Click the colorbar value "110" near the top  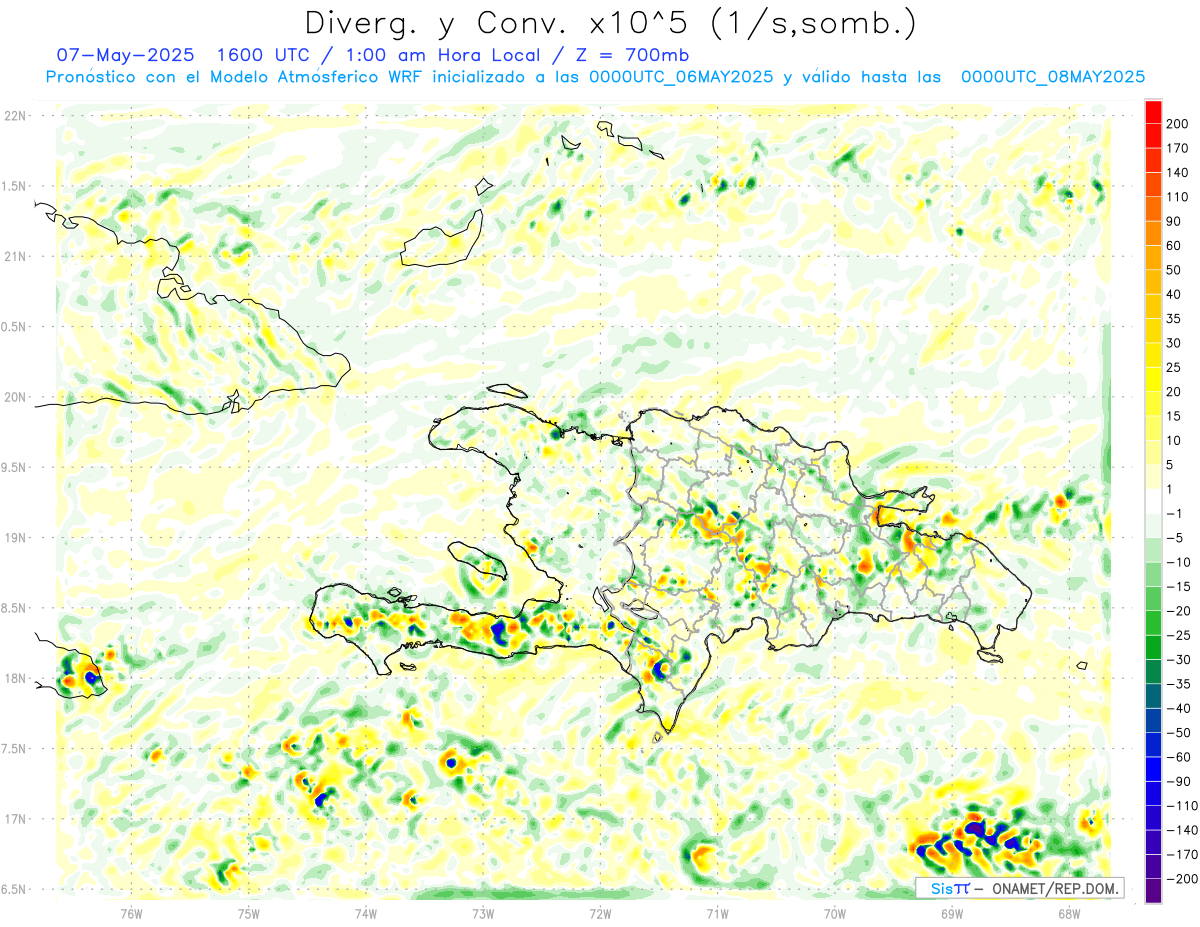tap(1178, 197)
